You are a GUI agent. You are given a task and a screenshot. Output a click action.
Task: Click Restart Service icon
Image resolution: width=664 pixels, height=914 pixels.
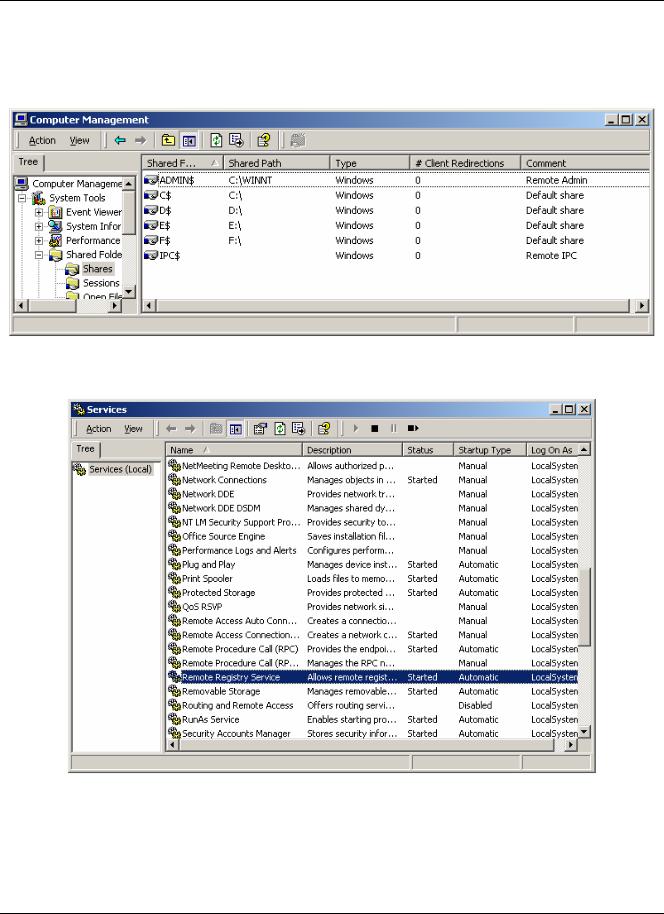coord(413,428)
